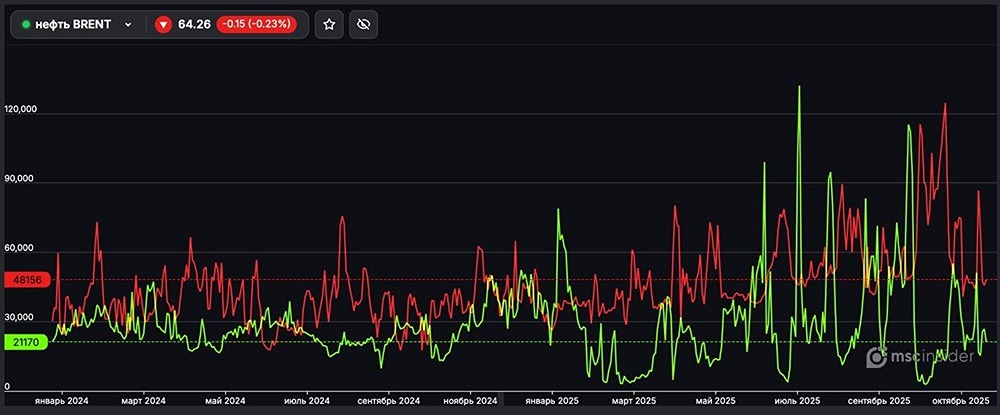Expand the нефть BRENT dropdown chevron
Screen dimensions: 1000x415
click(x=128, y=24)
